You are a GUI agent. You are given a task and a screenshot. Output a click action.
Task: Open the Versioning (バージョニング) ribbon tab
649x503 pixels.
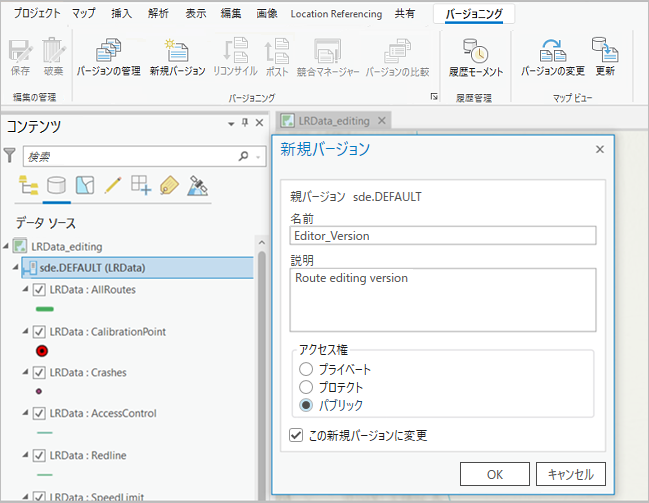[x=474, y=14]
